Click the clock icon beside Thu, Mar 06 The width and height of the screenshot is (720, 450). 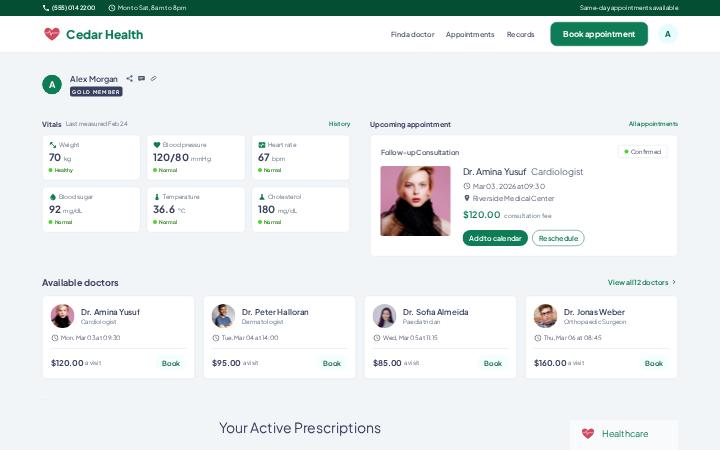point(538,338)
